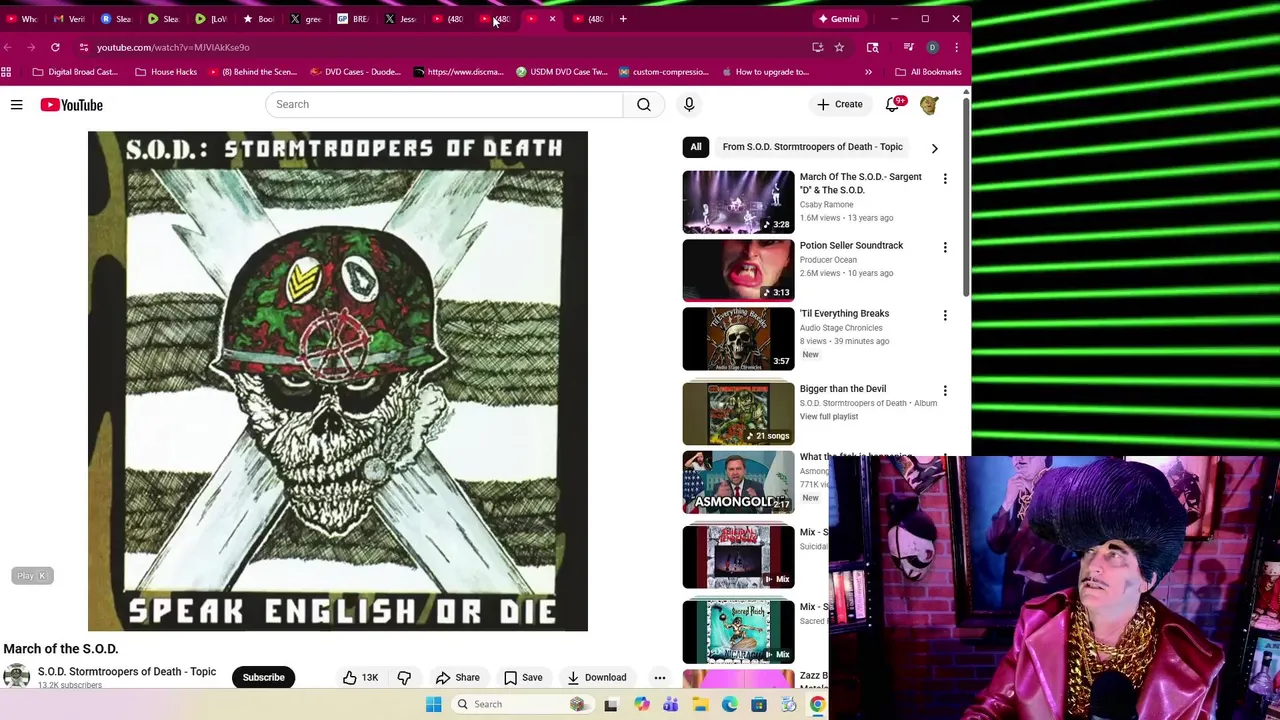Open the Chrome apps grid shortcut
The height and width of the screenshot is (720, 1280).
pos(6,72)
